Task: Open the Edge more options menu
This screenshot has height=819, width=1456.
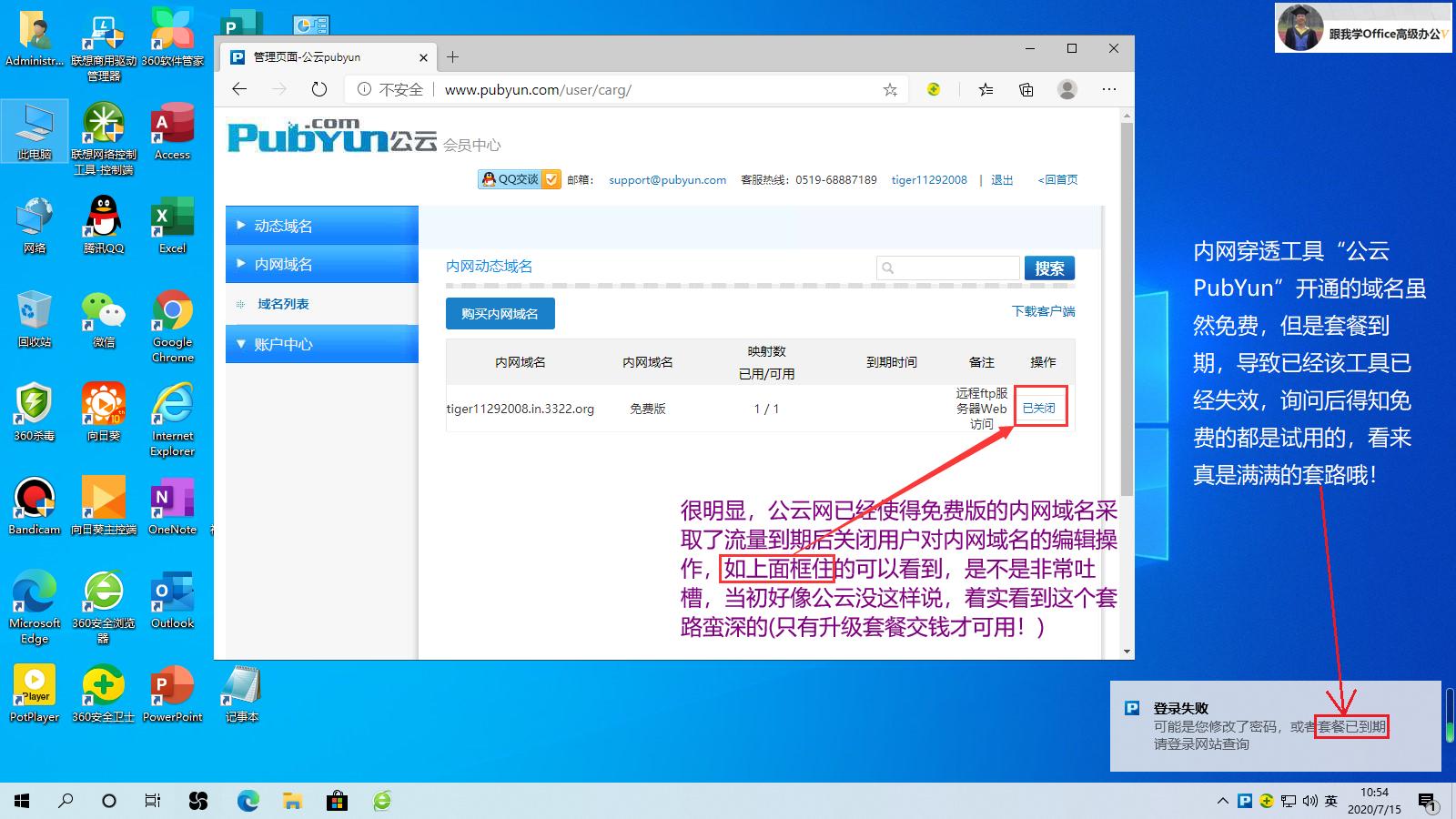Action: (1109, 89)
